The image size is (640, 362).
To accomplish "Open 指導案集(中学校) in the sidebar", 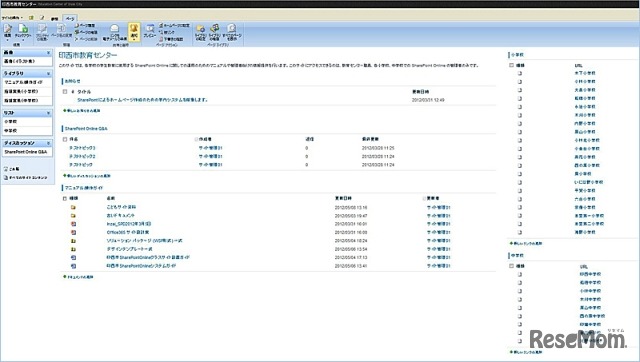I will [21, 100].
